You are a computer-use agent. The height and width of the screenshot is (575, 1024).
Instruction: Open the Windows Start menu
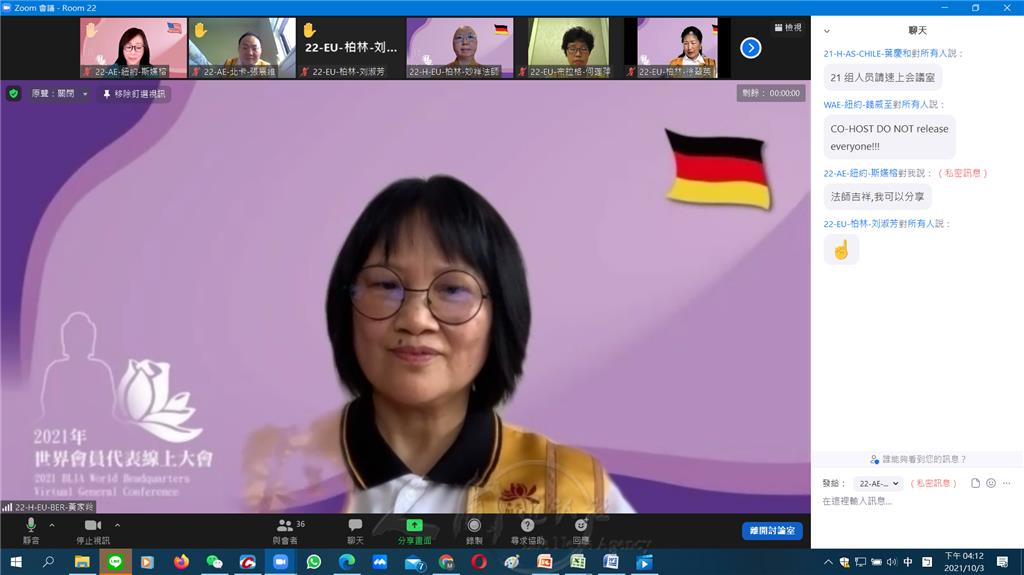[16, 562]
